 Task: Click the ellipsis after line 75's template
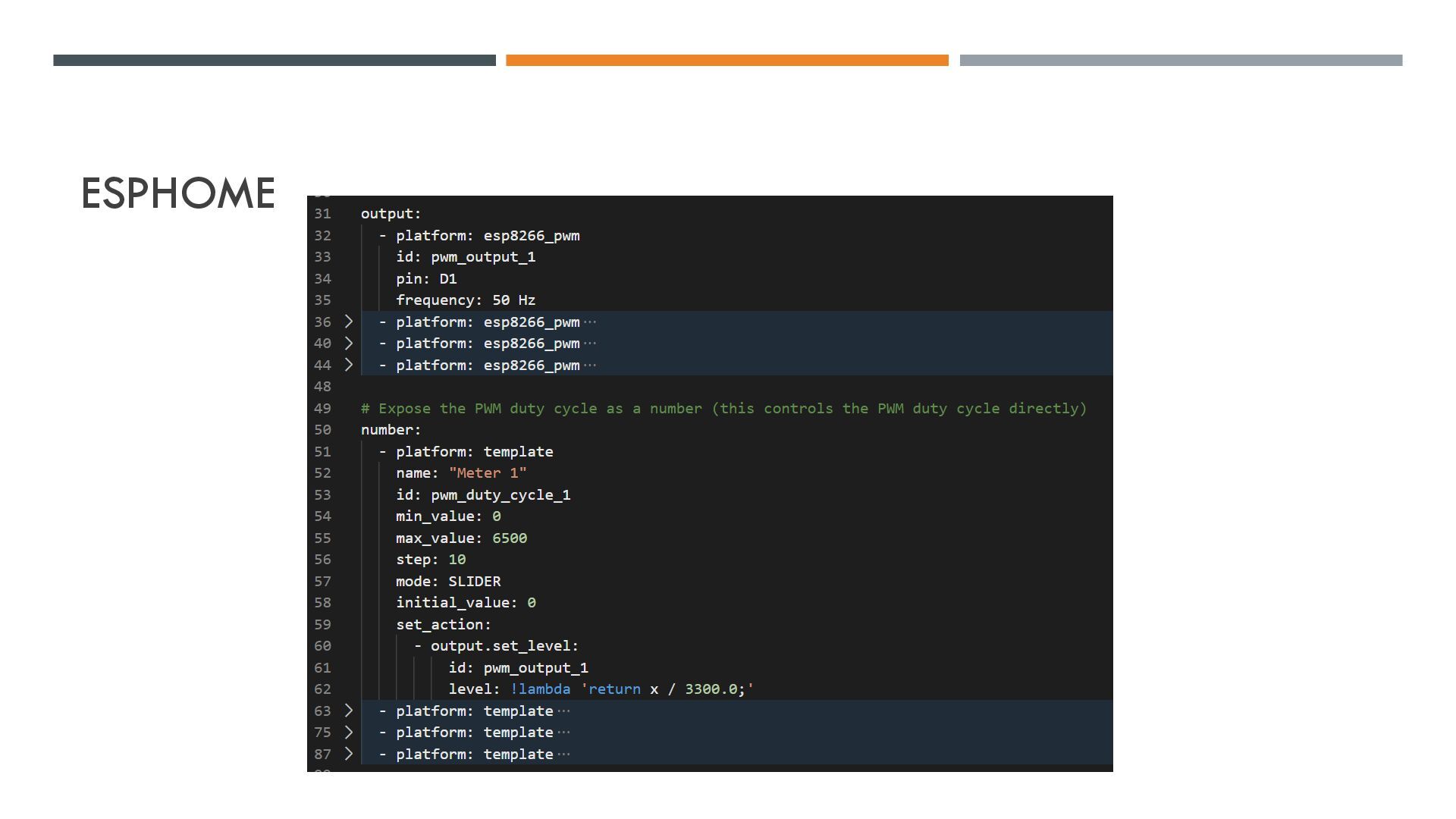point(563,733)
